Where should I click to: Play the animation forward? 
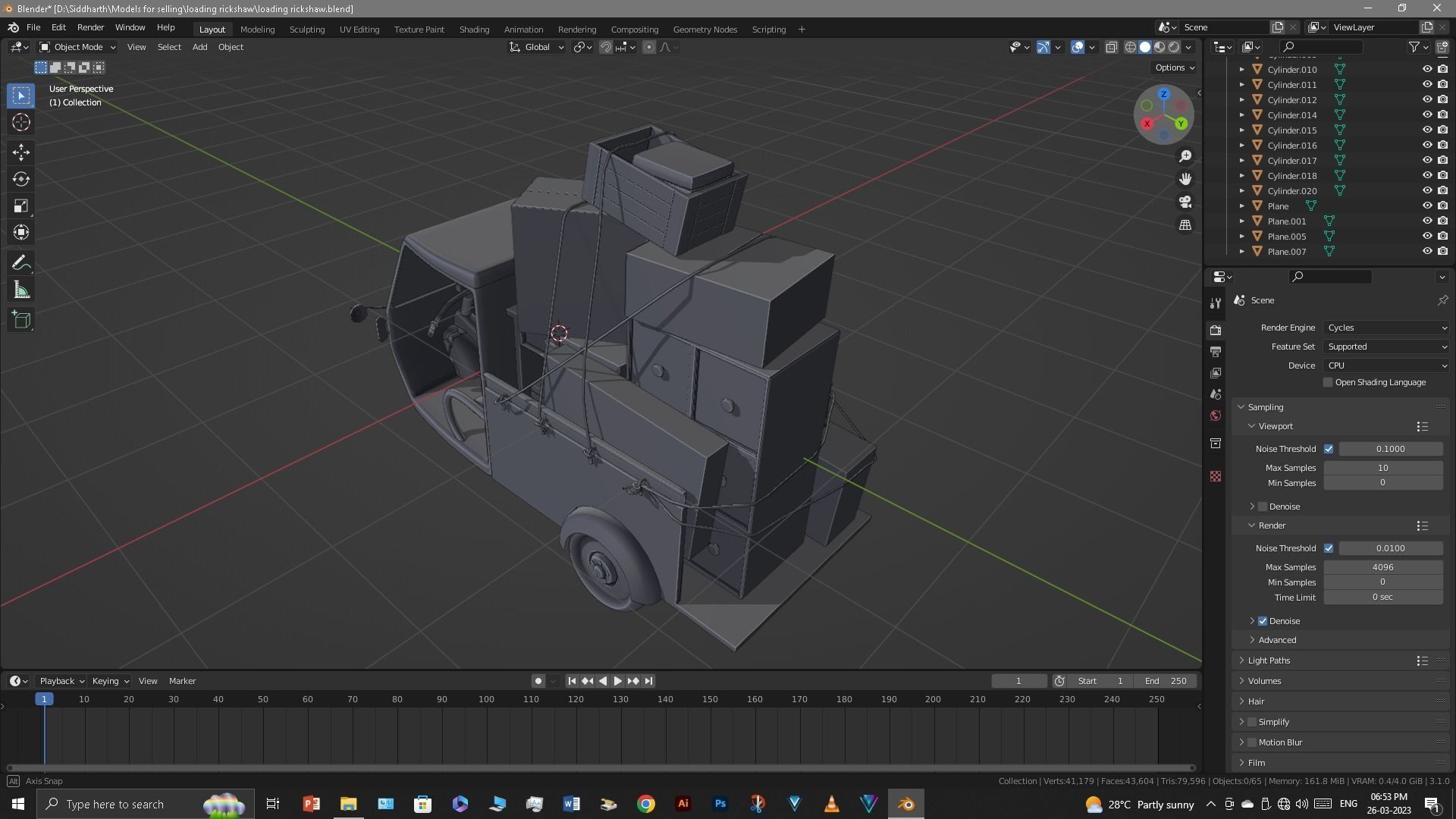point(617,681)
